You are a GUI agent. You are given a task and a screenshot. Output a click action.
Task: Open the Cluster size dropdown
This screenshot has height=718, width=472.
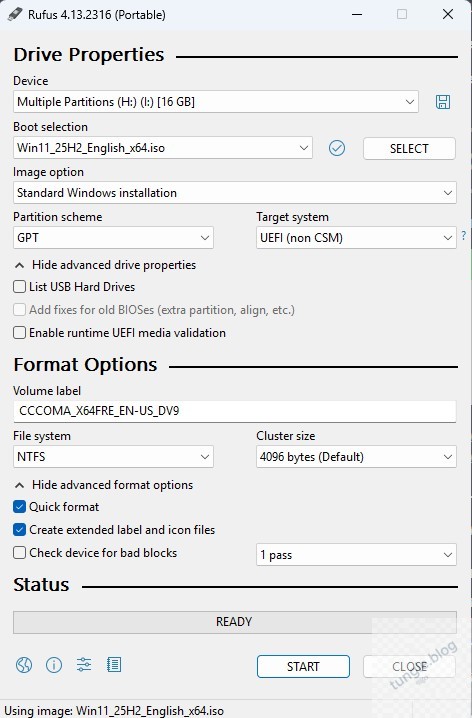(356, 457)
